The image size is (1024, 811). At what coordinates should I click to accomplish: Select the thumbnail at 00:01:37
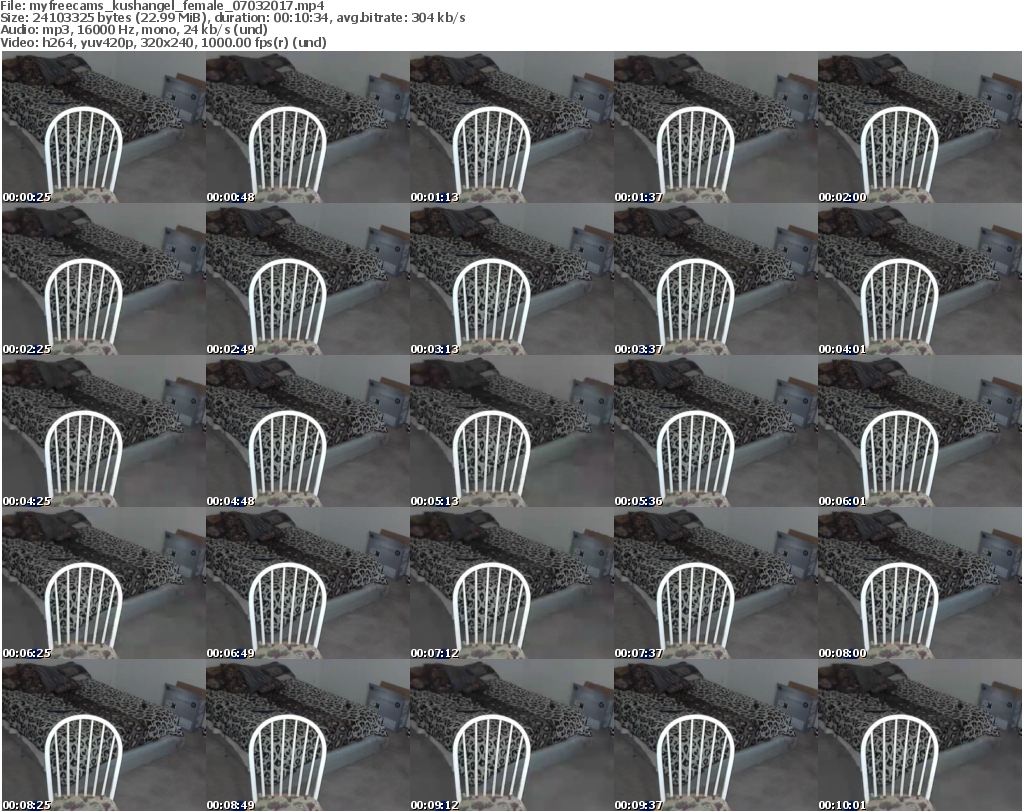pos(715,127)
